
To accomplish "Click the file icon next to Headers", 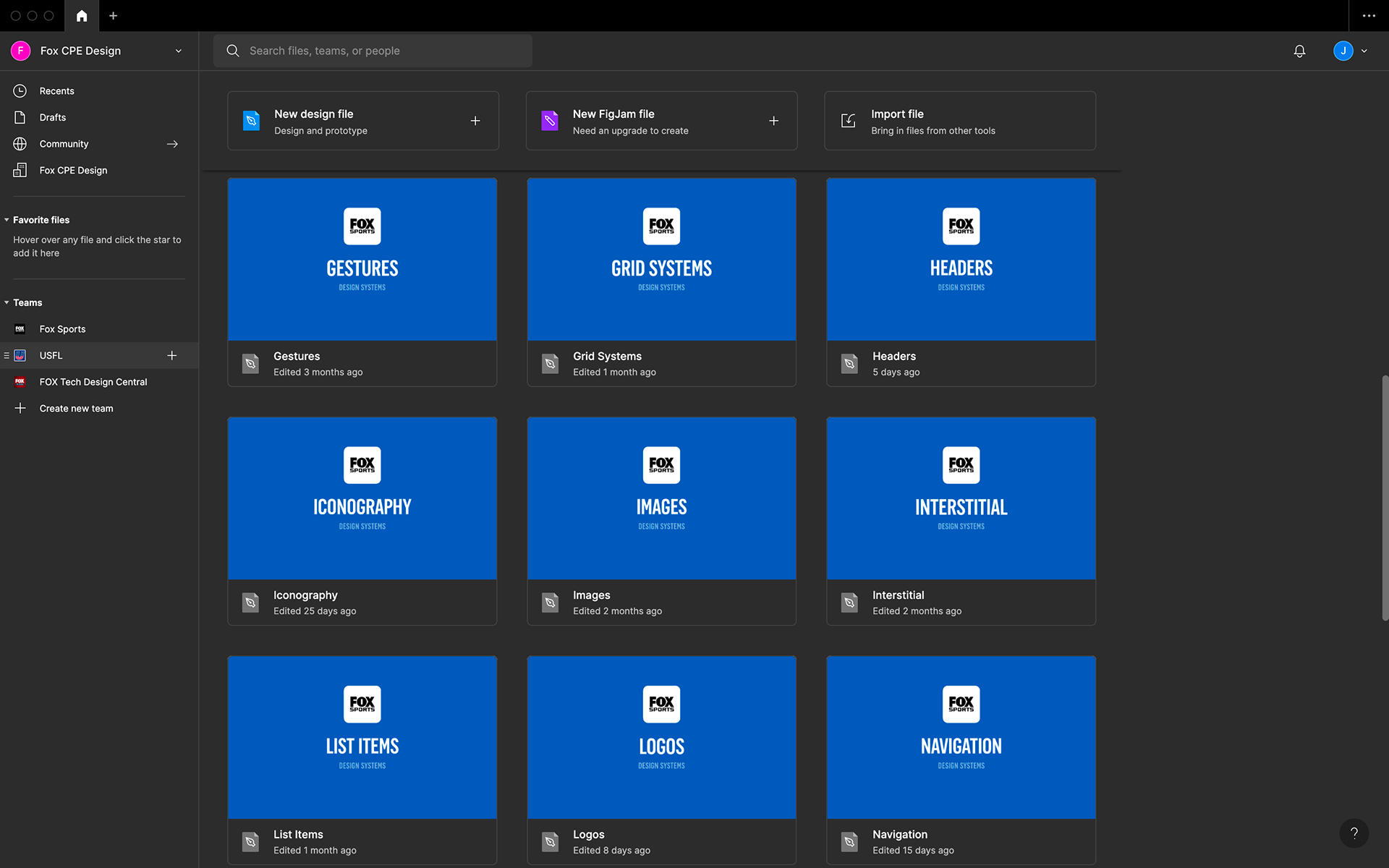I will (849, 363).
